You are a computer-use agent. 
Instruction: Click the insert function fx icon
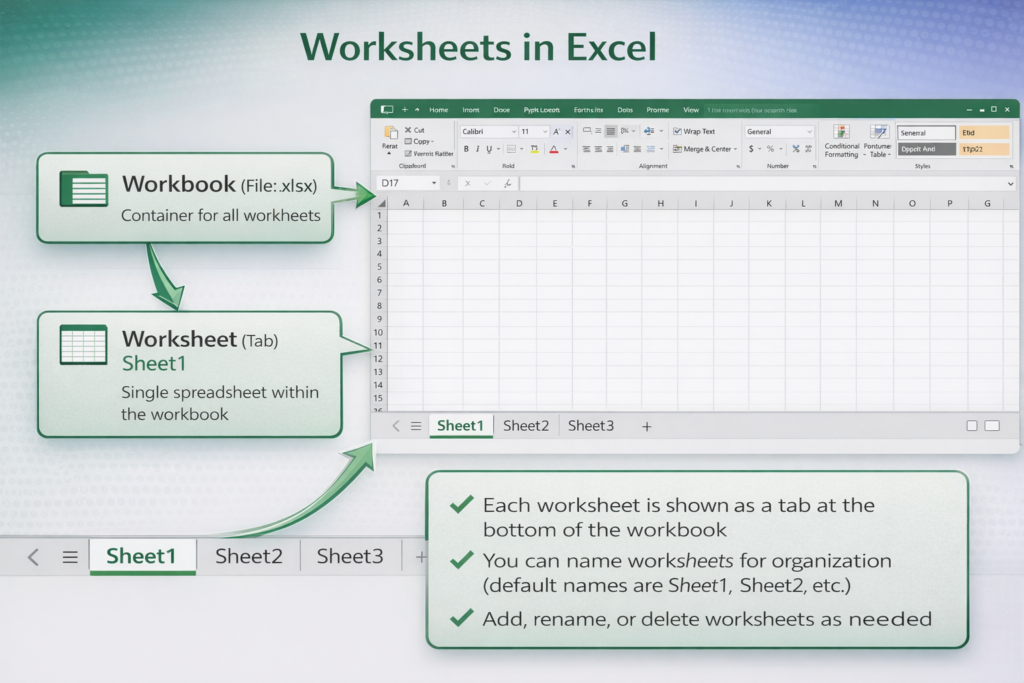pos(508,184)
